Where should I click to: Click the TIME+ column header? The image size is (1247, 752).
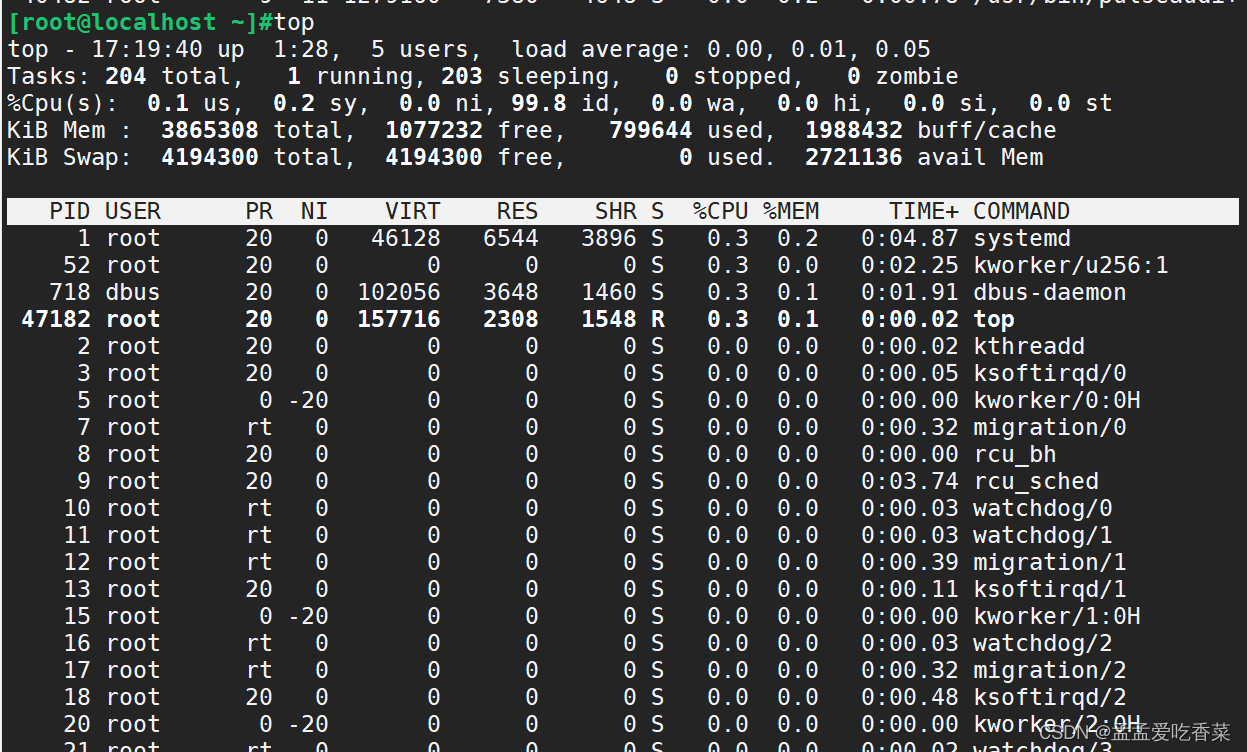coord(924,211)
